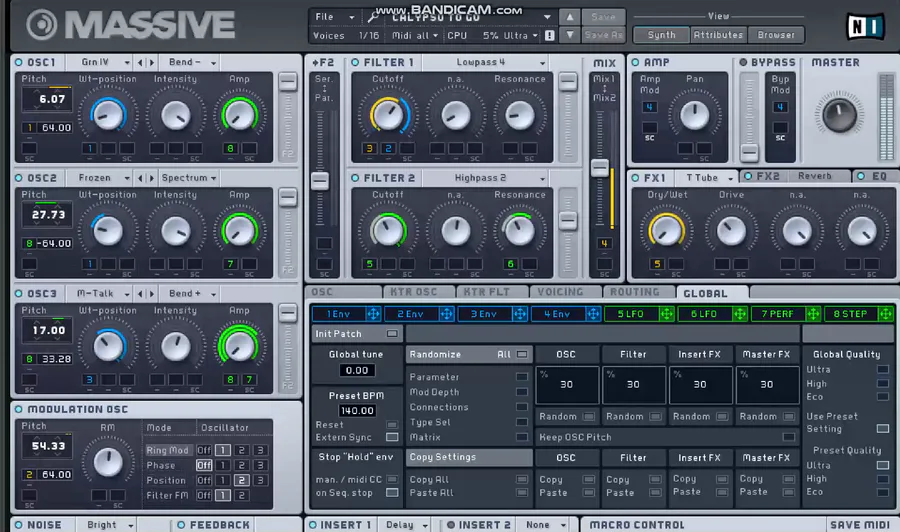This screenshot has height=532, width=900.
Task: Open the OSC2 Spectrum mode dropdown
Action: 189,178
